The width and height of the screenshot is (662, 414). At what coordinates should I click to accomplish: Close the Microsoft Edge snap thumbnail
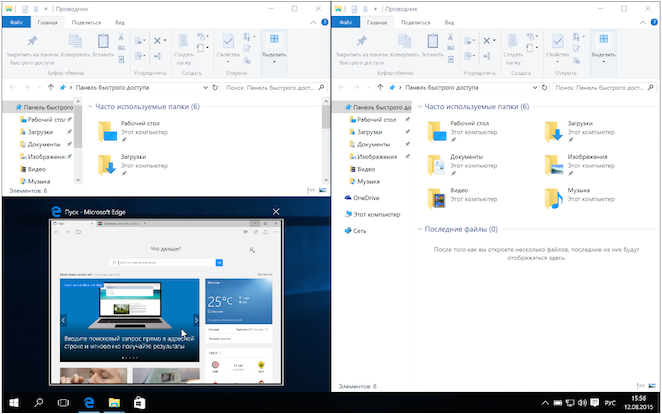[276, 211]
